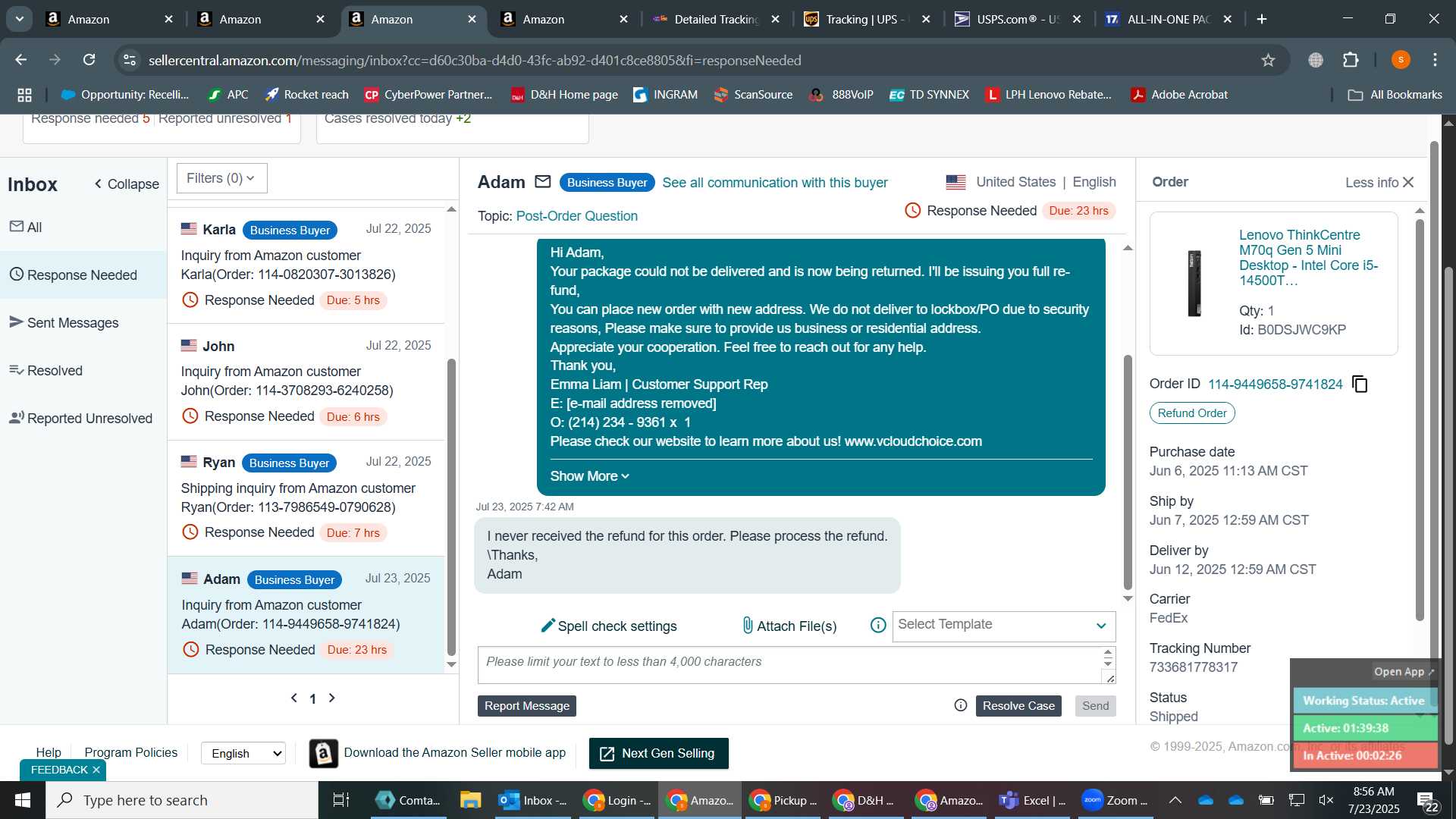The width and height of the screenshot is (1456, 819).
Task: Open the bookmarks apps grid icon
Action: [24, 95]
